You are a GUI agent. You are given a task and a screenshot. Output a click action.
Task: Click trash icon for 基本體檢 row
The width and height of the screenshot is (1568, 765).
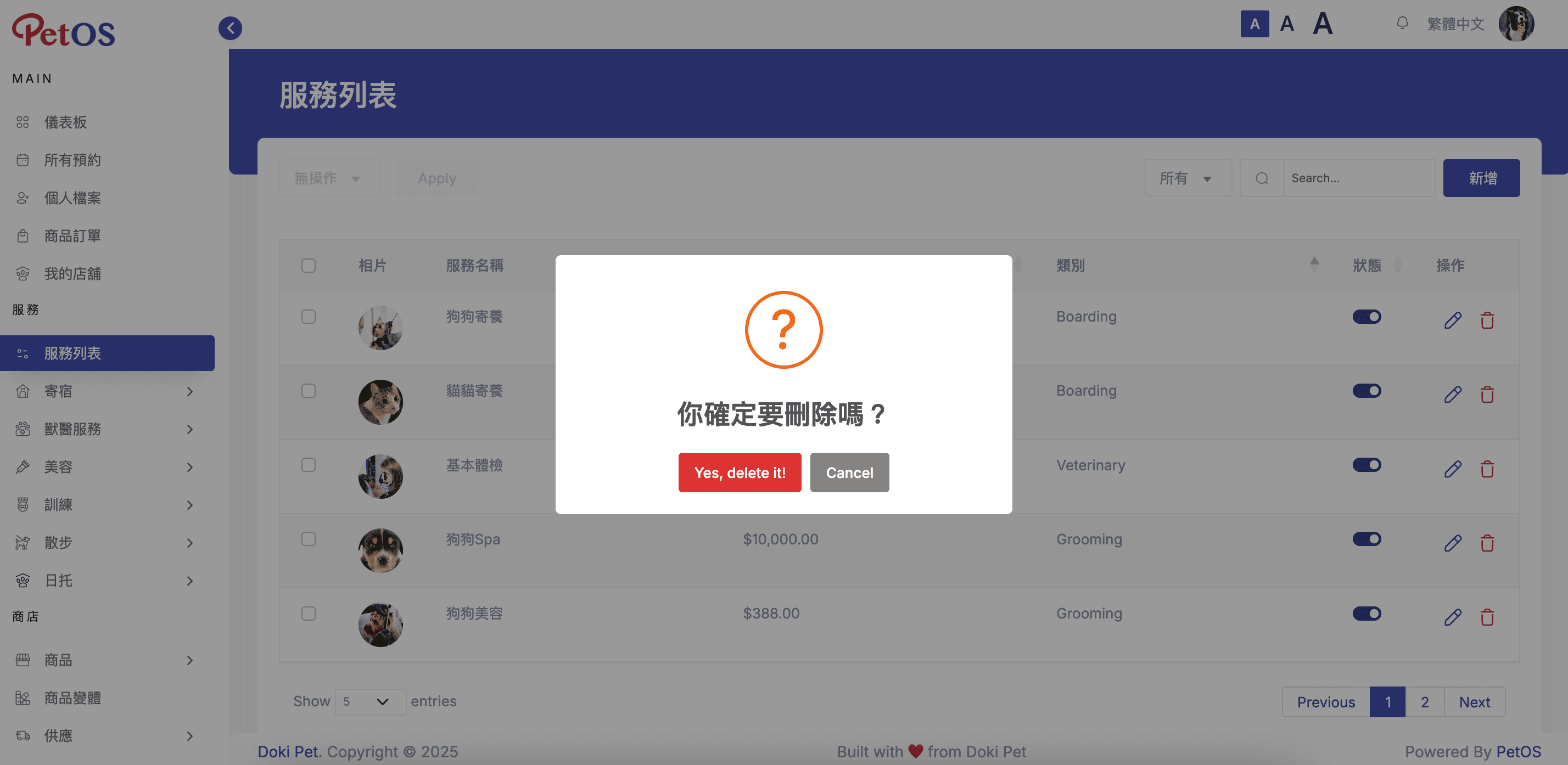click(1487, 469)
